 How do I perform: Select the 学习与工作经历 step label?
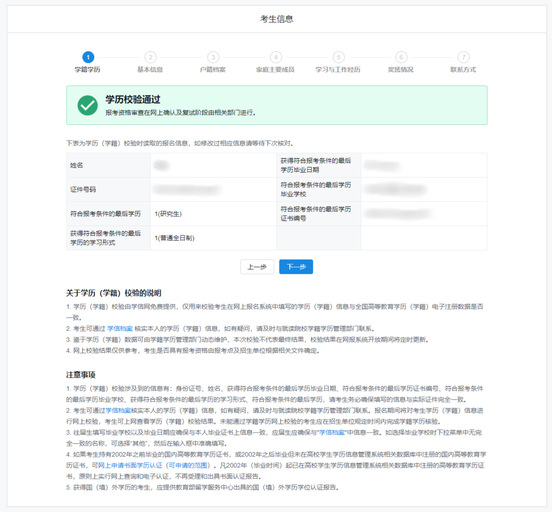pos(338,69)
